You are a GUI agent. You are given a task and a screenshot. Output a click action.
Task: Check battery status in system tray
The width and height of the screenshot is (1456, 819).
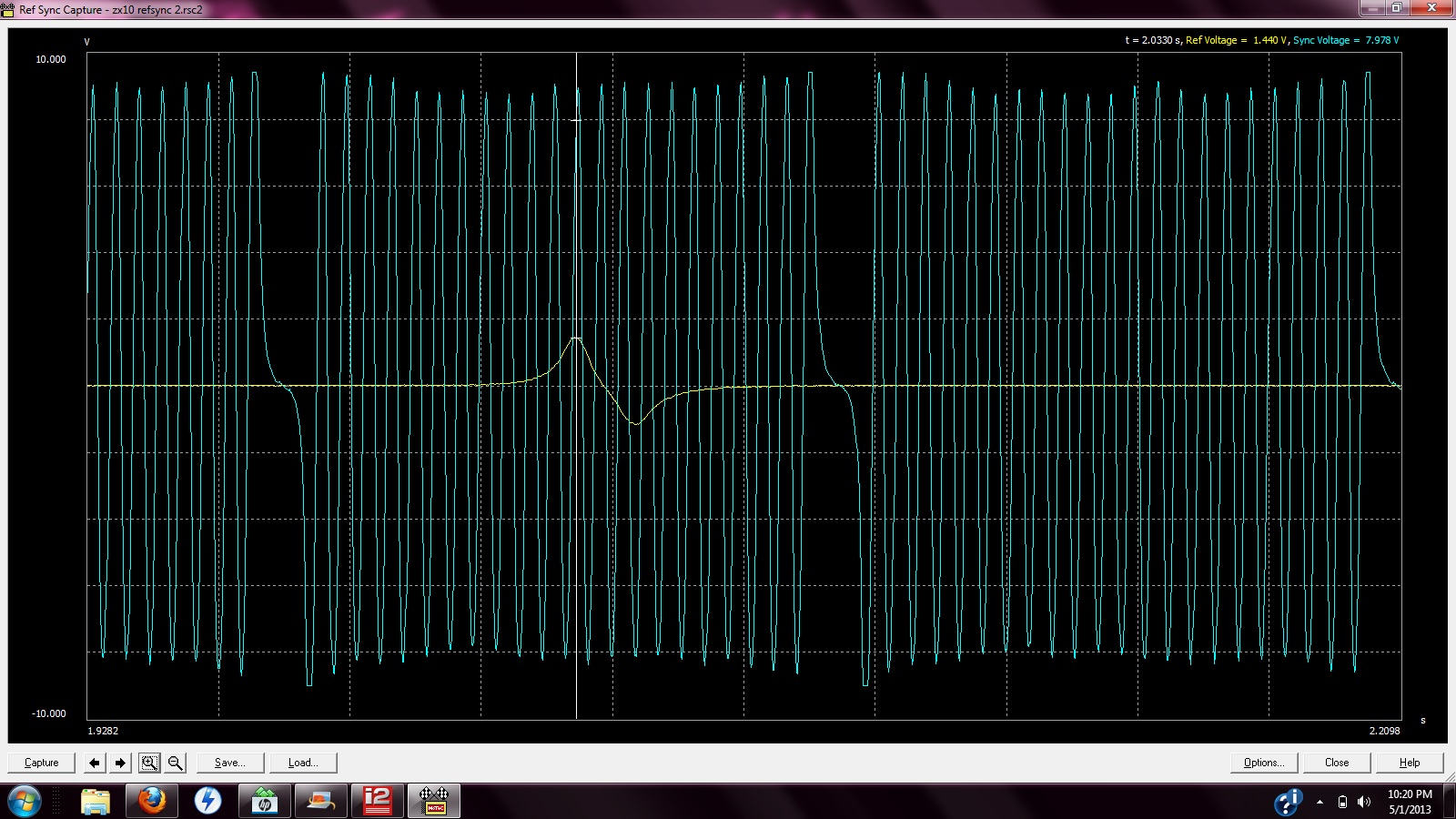pos(1342,802)
